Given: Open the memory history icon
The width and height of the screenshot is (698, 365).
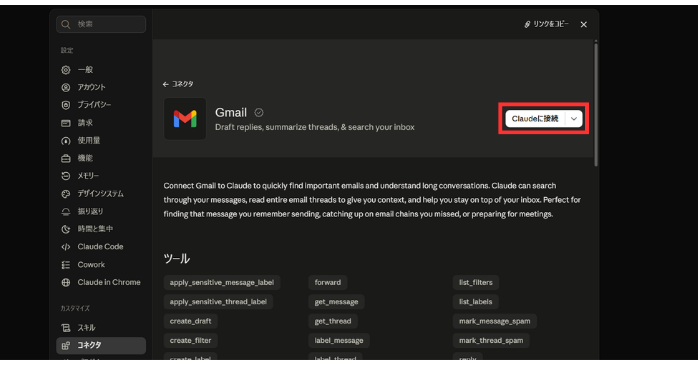Looking at the screenshot, I should coord(66,176).
